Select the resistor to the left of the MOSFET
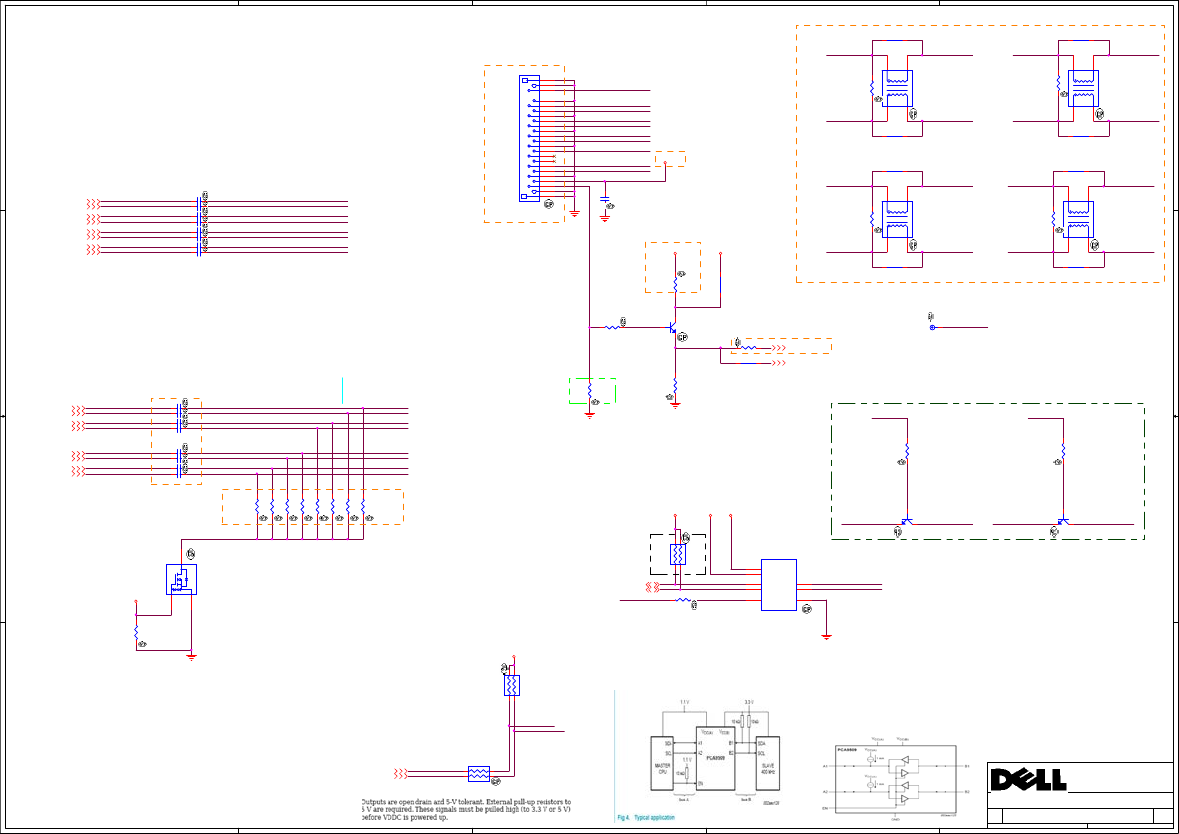1179x834 pixels. coord(136,632)
